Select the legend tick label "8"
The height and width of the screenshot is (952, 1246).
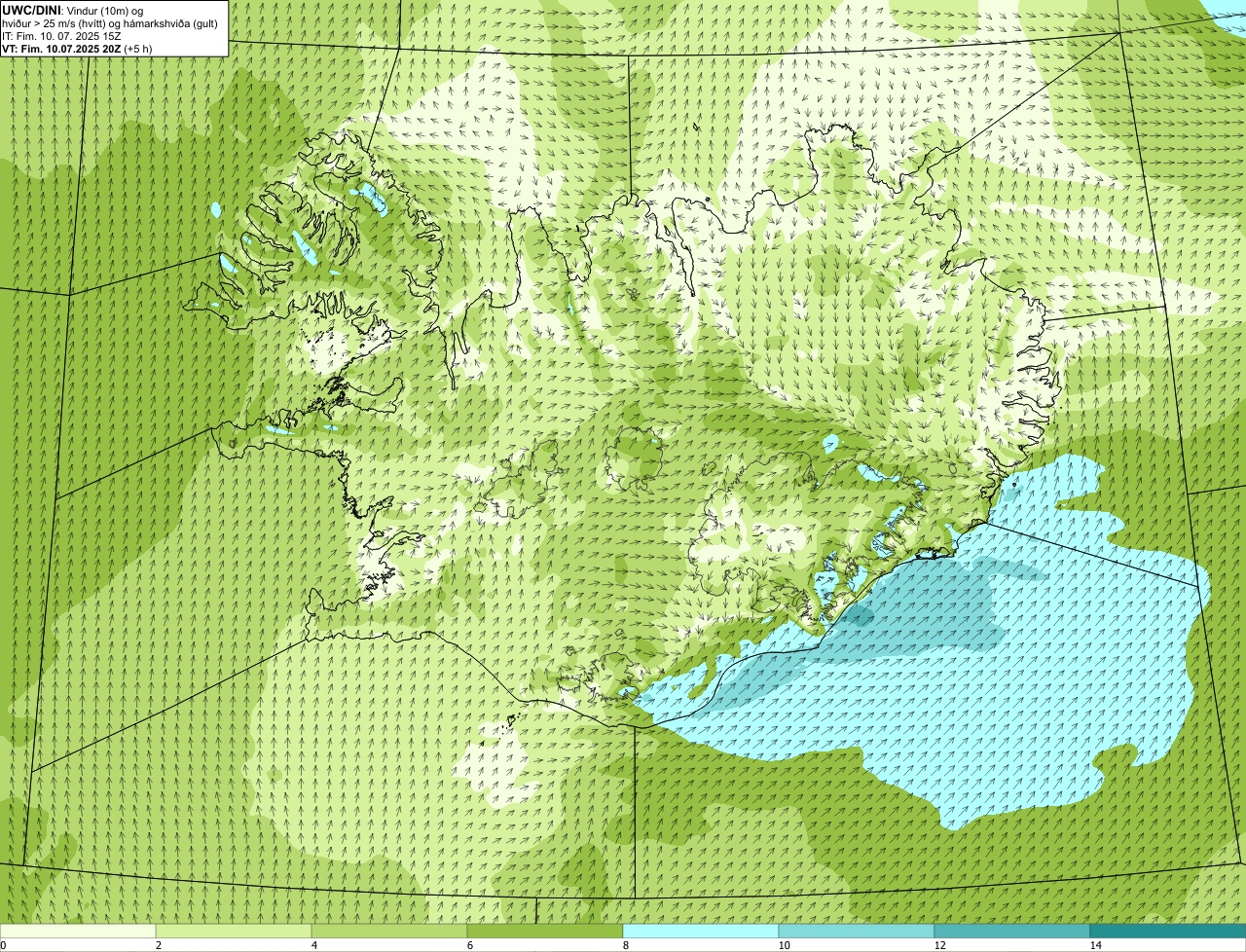point(625,945)
